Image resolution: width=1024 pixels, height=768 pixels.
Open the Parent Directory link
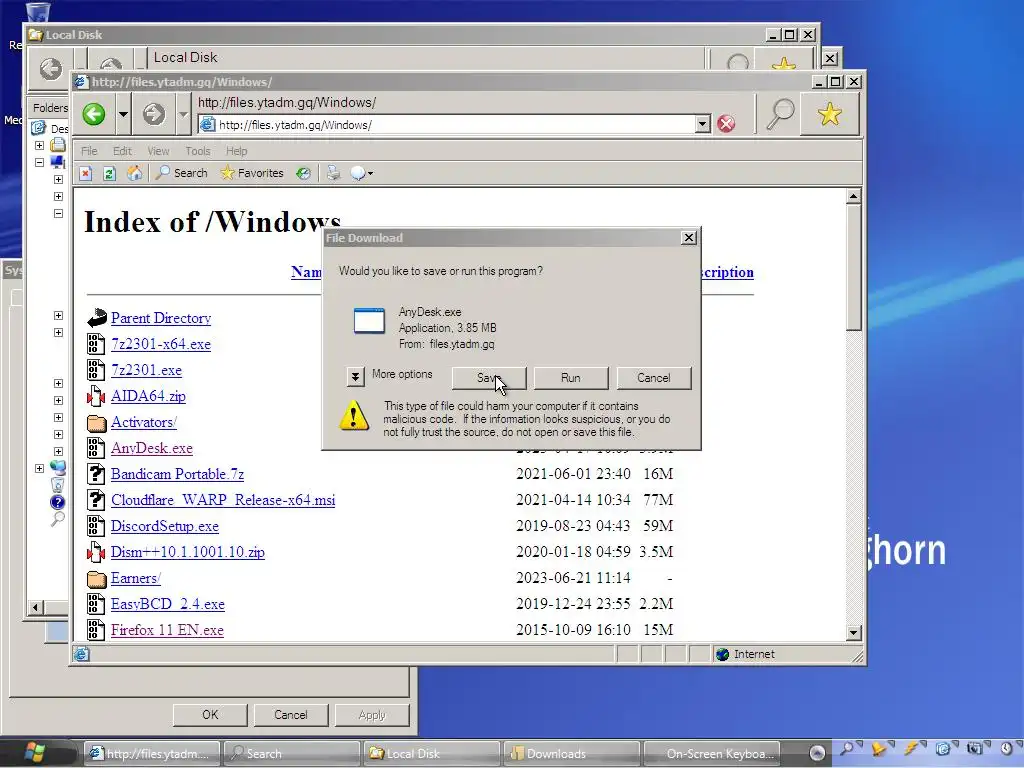point(161,318)
